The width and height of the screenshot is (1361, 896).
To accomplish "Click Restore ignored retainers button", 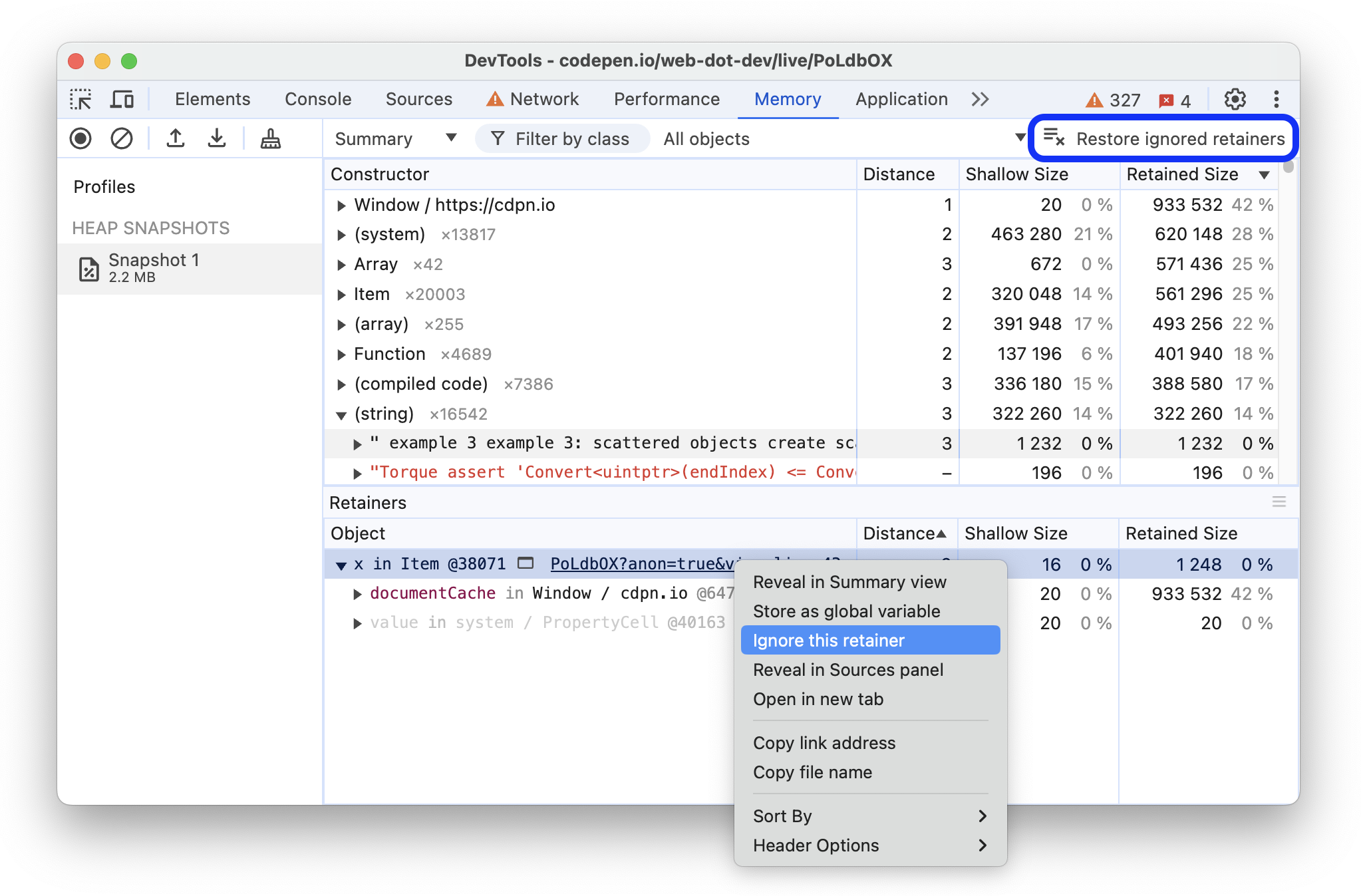I will click(1163, 139).
